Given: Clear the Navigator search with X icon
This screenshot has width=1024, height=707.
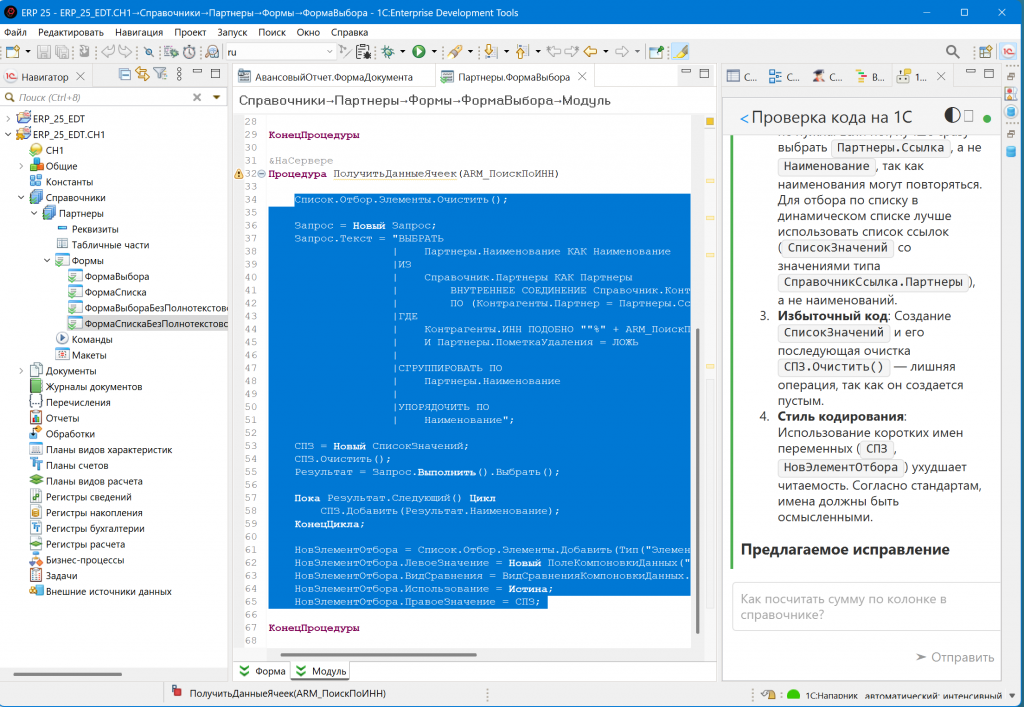Looking at the screenshot, I should (198, 97).
